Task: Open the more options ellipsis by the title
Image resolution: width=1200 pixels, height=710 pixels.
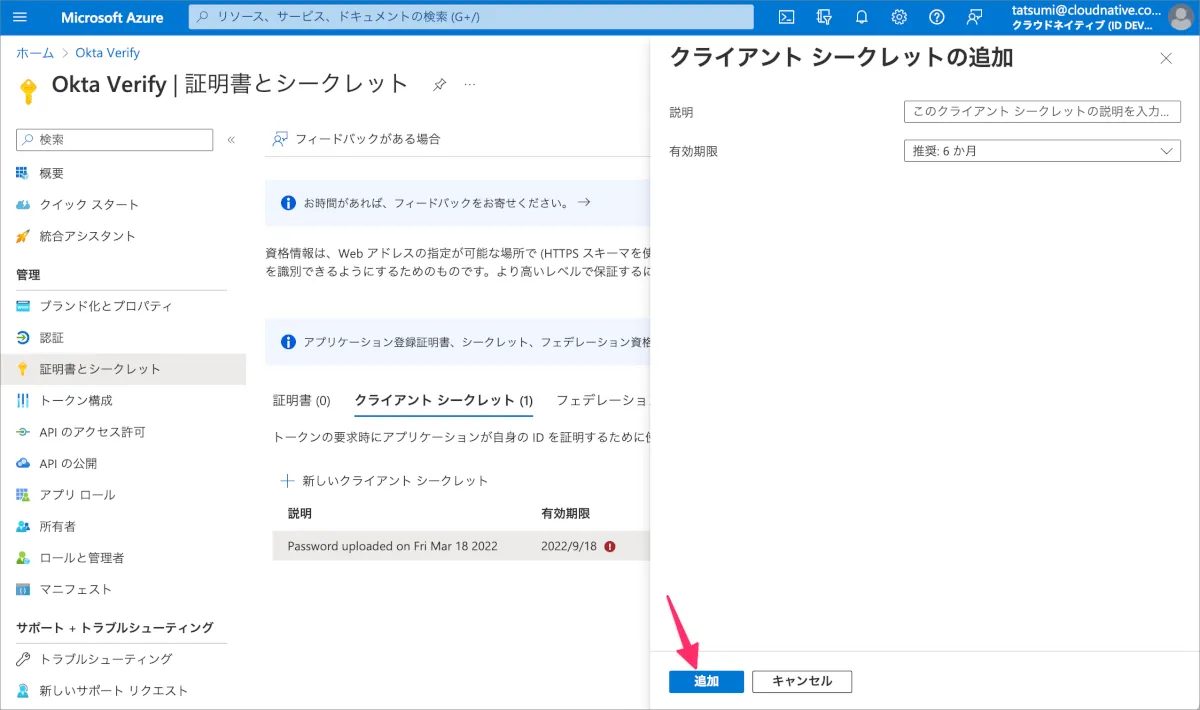Action: [x=470, y=85]
